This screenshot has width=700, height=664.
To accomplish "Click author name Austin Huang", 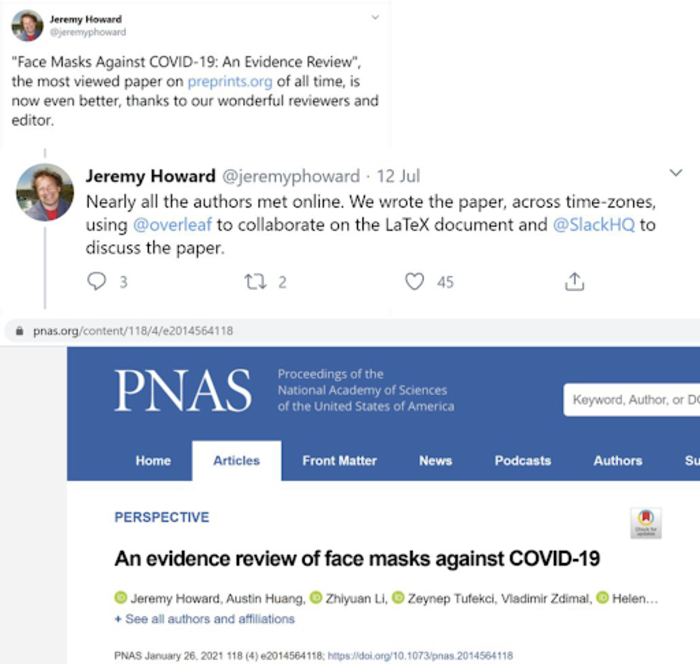I will click(265, 598).
